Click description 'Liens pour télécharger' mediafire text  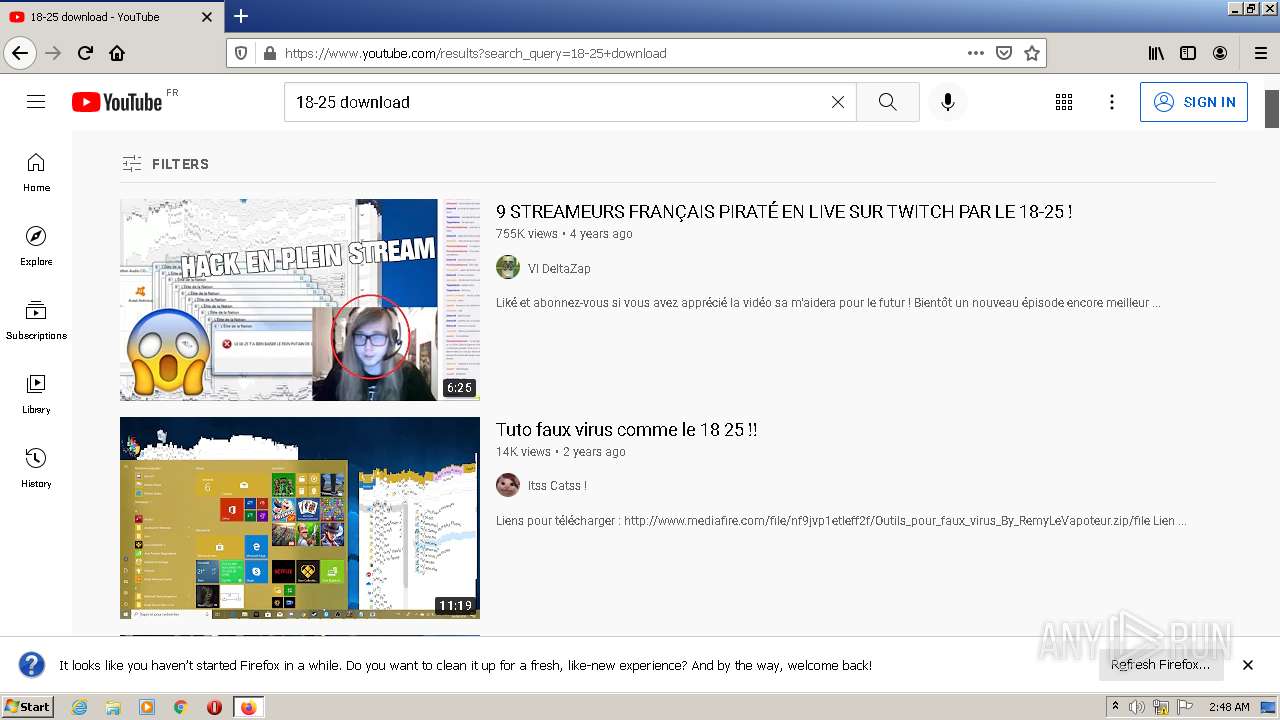841,521
